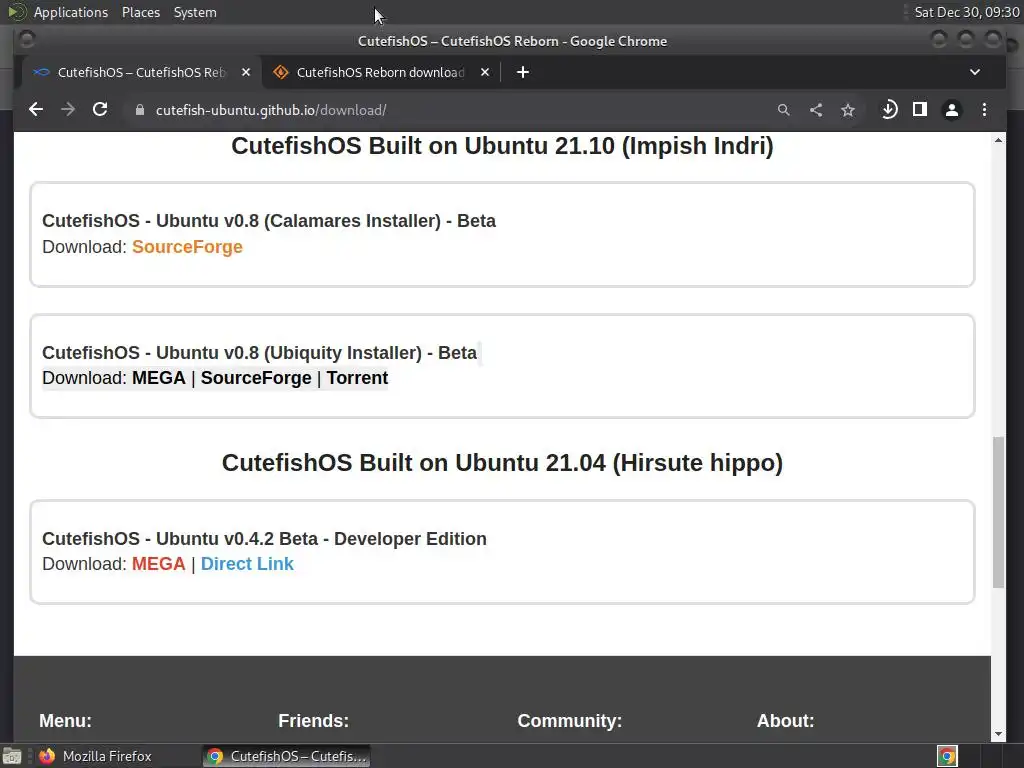Viewport: 1024px width, 768px height.
Task: Open SourceForge link for Ubiquity Installer
Action: [256, 378]
